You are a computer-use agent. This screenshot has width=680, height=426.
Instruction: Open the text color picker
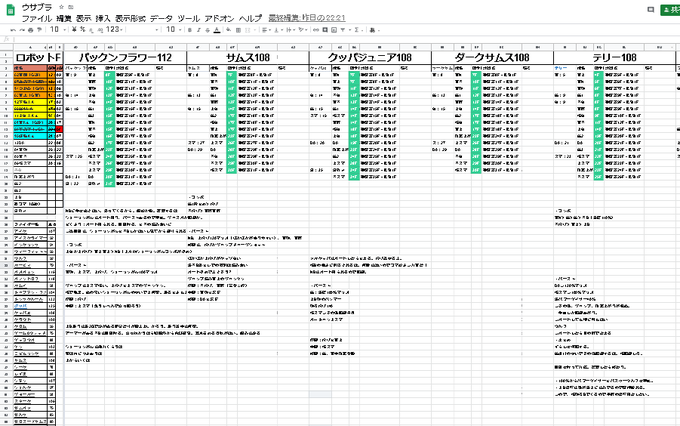click(x=217, y=30)
